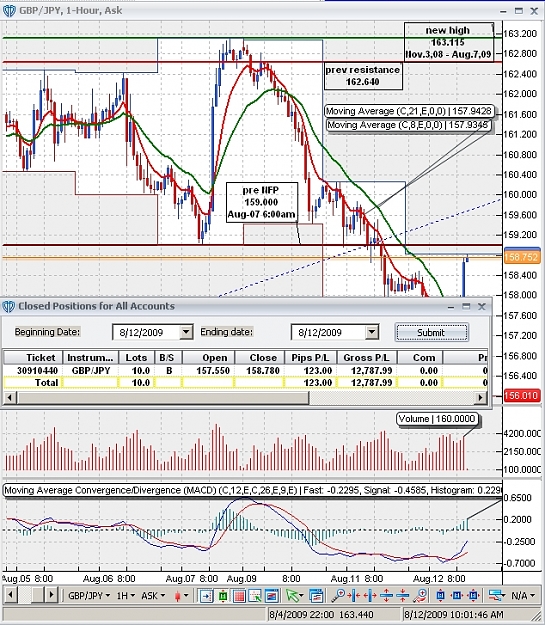Screen dimensions: 545x625
Task: Click the vertical fit blue box icon
Action: coord(441,596)
